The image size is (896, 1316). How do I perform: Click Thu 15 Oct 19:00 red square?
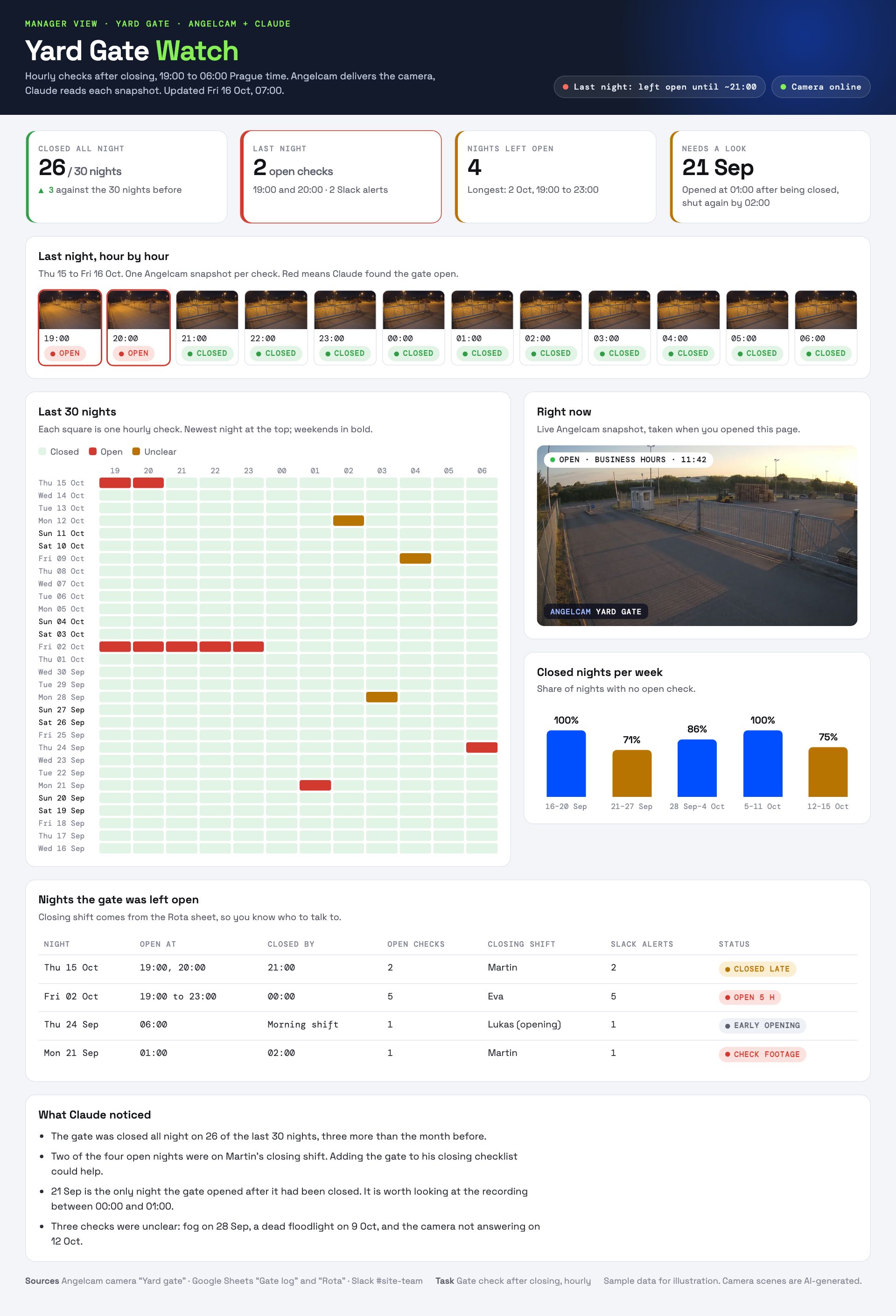click(x=115, y=483)
